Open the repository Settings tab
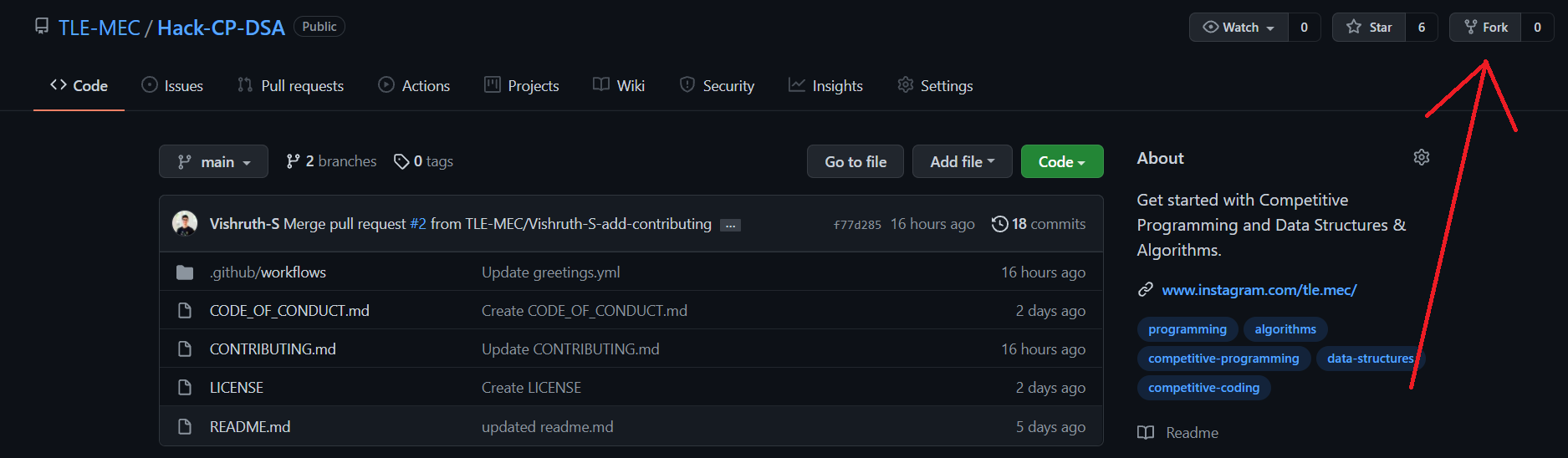 (x=935, y=85)
